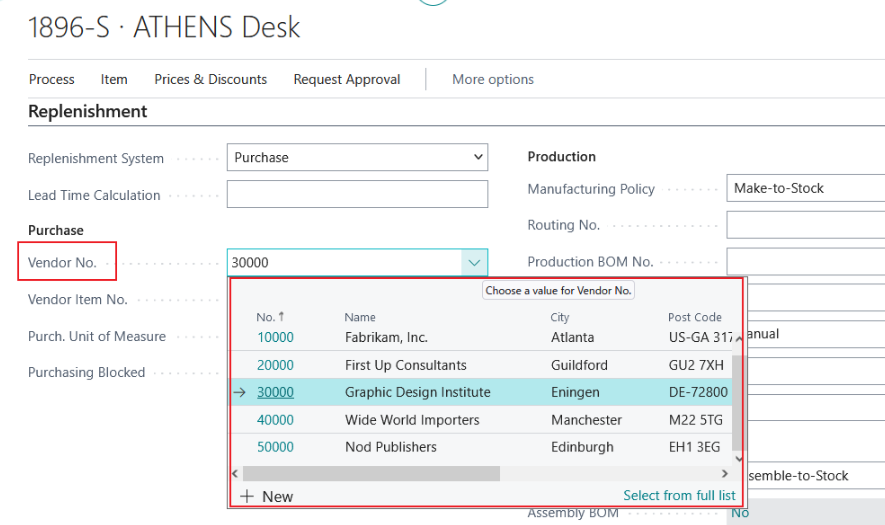Click the horizontal scroll-right arrow
Image resolution: width=885 pixels, height=525 pixels.
click(x=725, y=474)
